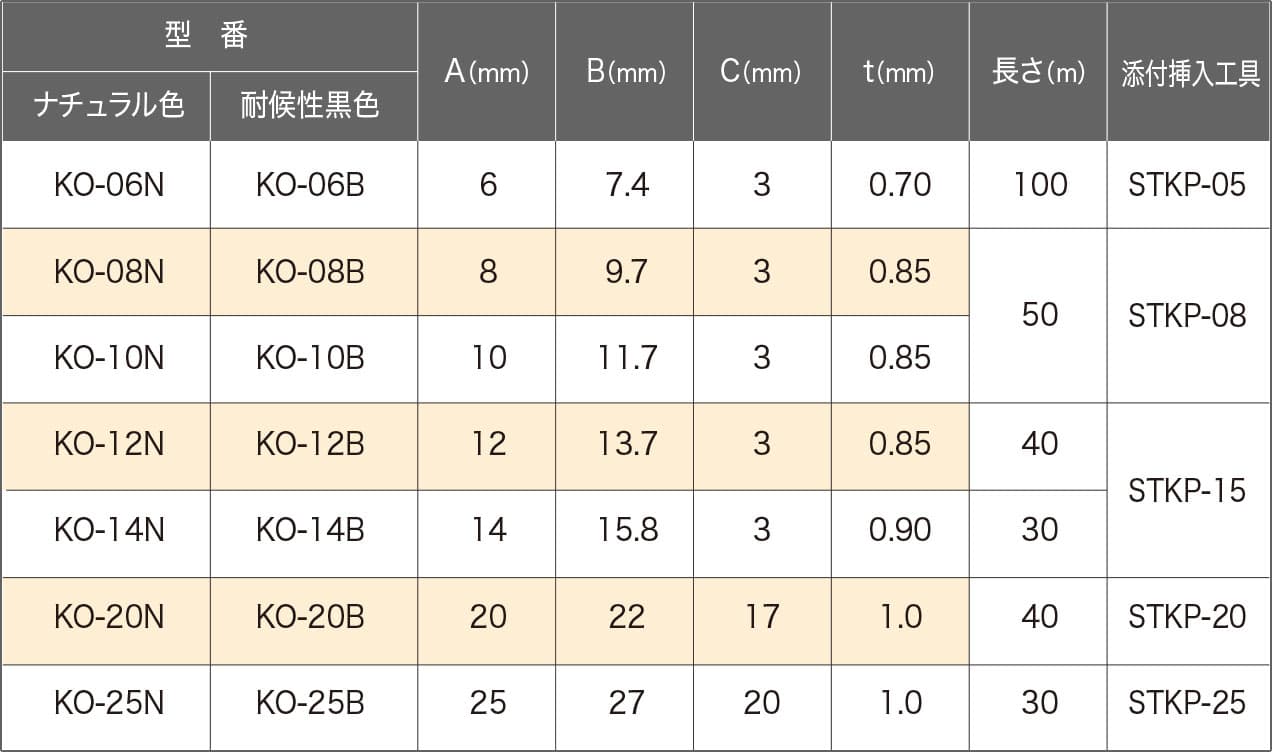Click the 長さ(m) column header
Image resolution: width=1272 pixels, height=752 pixels.
point(1038,72)
